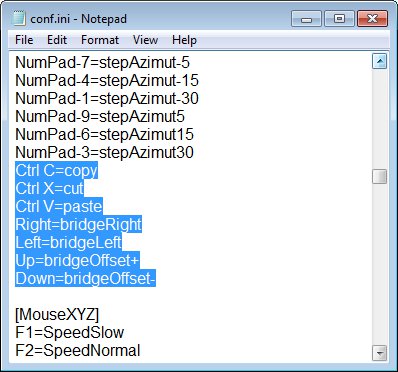Image resolution: width=398 pixels, height=372 pixels.
Task: Open the Help menu
Action: 184,40
